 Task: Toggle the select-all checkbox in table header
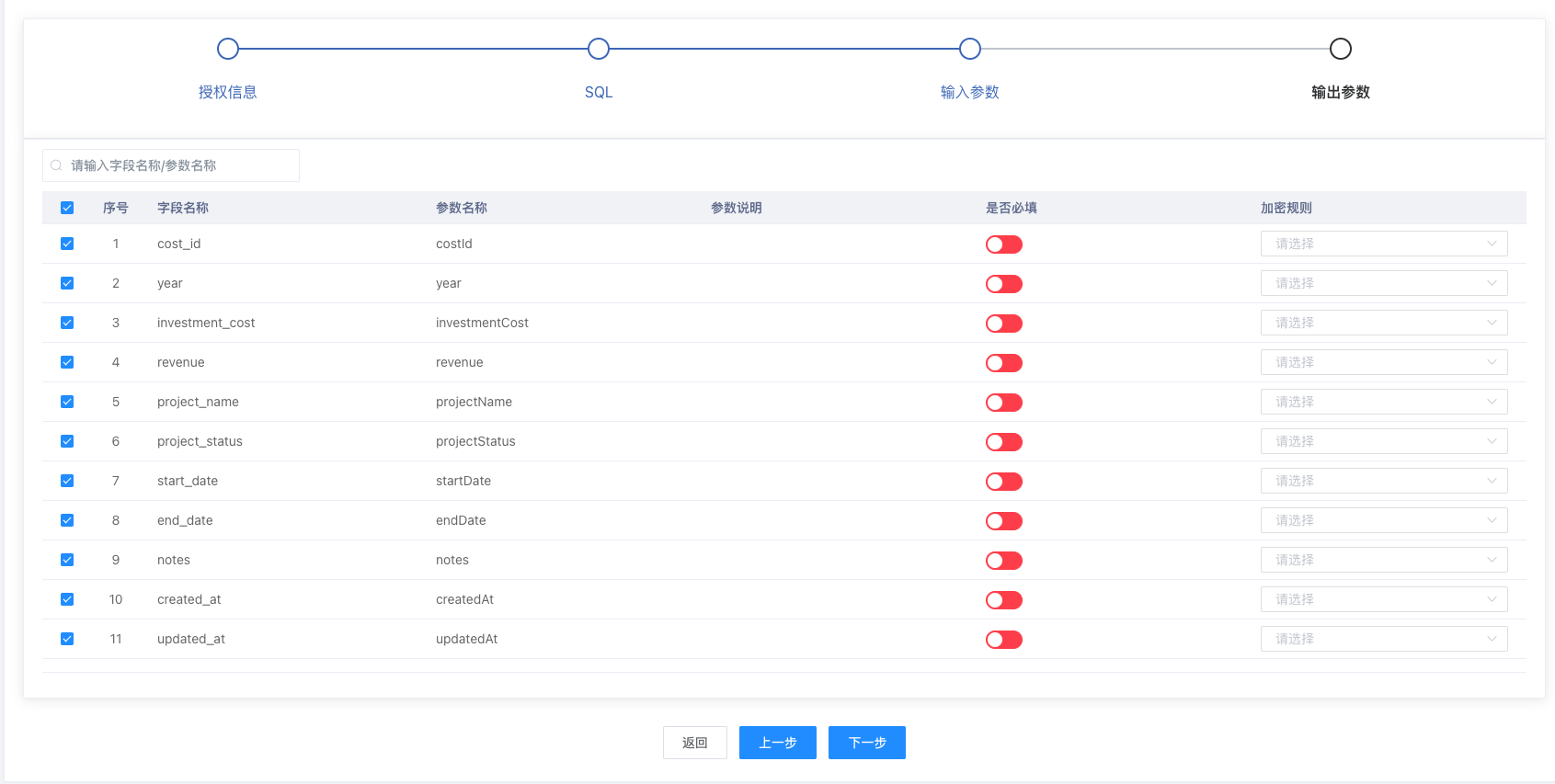[x=67, y=208]
